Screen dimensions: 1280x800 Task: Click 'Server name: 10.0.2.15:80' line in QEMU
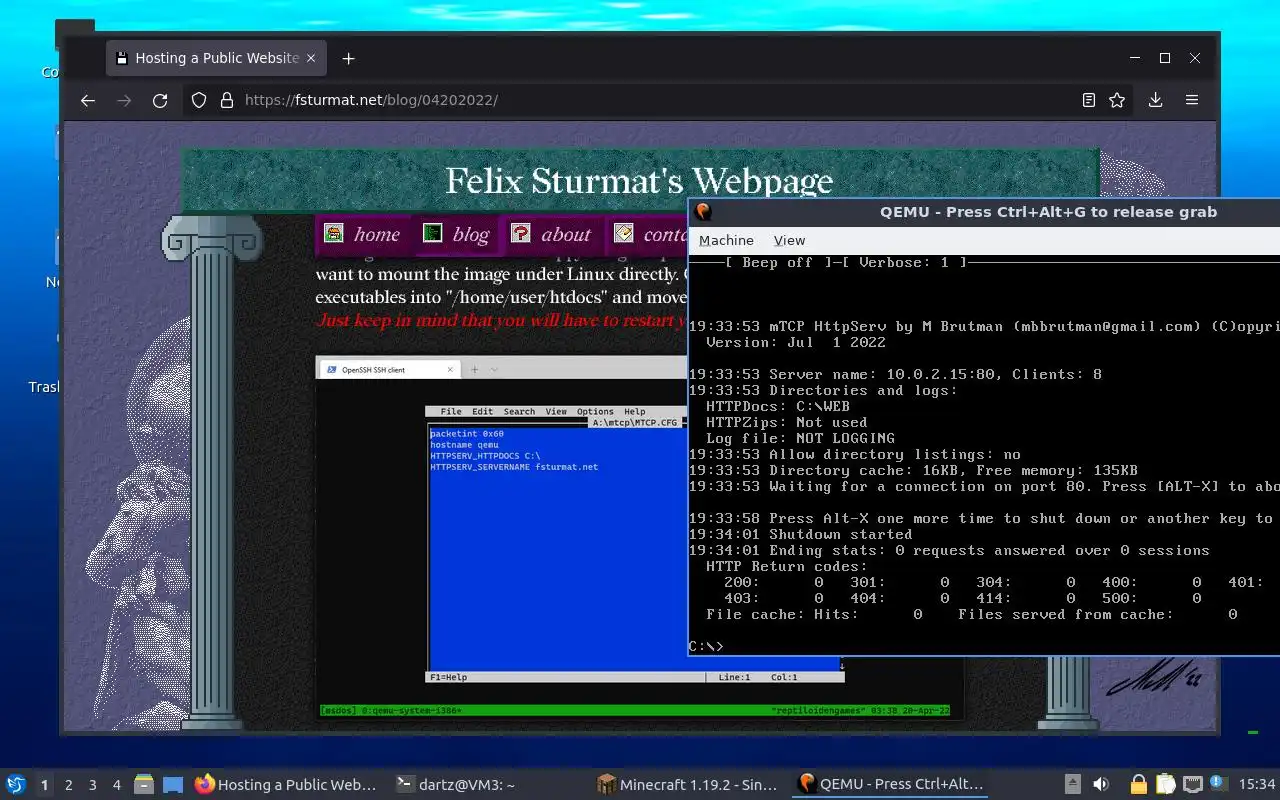tap(895, 374)
